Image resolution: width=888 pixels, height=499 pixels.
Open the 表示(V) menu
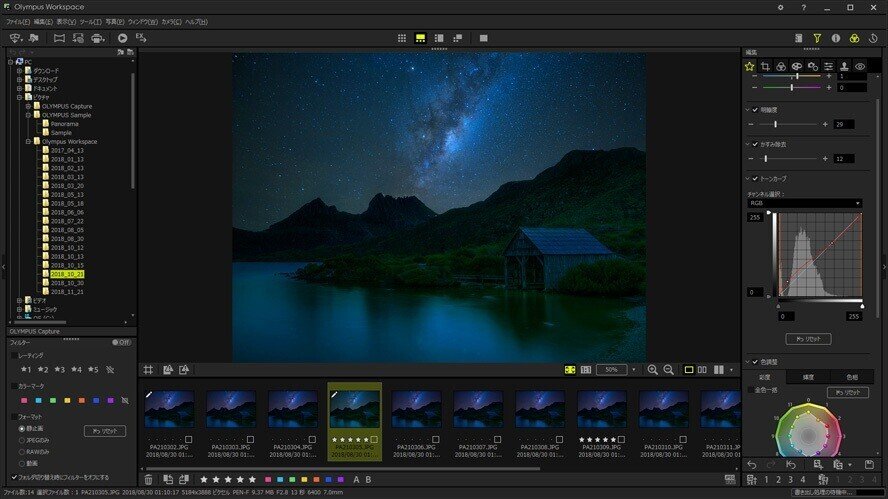click(x=66, y=22)
